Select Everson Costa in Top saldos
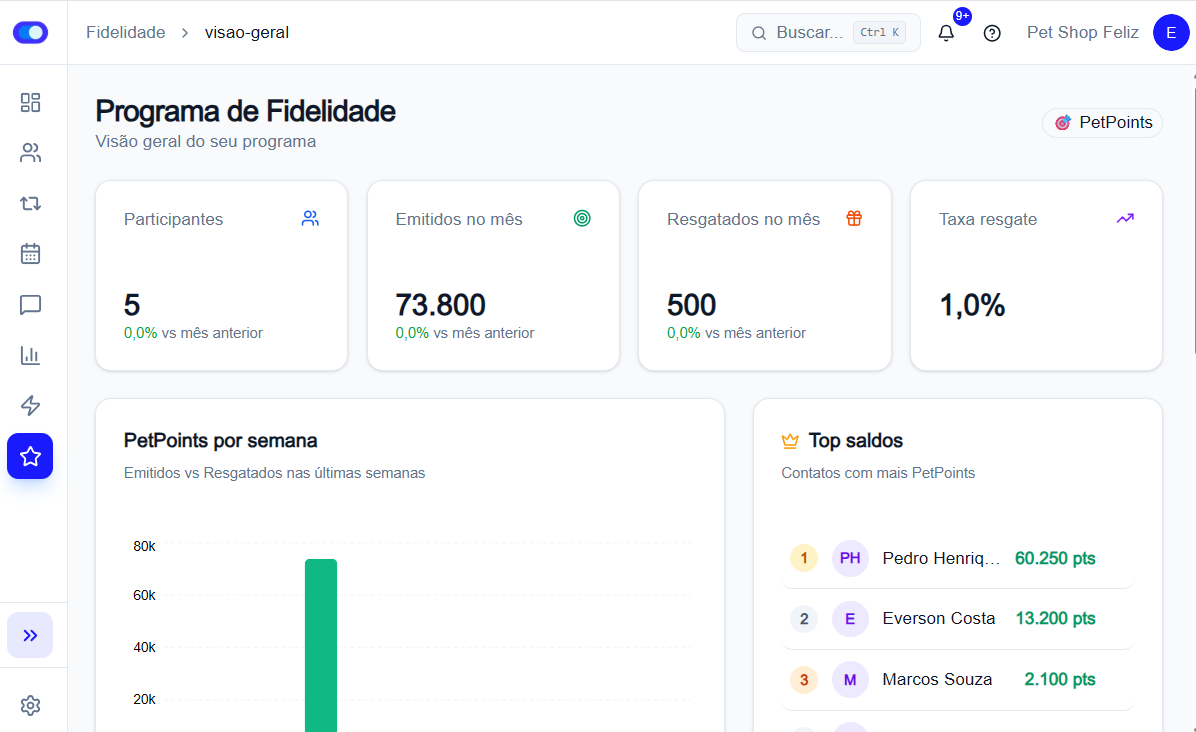Image resolution: width=1196 pixels, height=732 pixels. [x=958, y=618]
